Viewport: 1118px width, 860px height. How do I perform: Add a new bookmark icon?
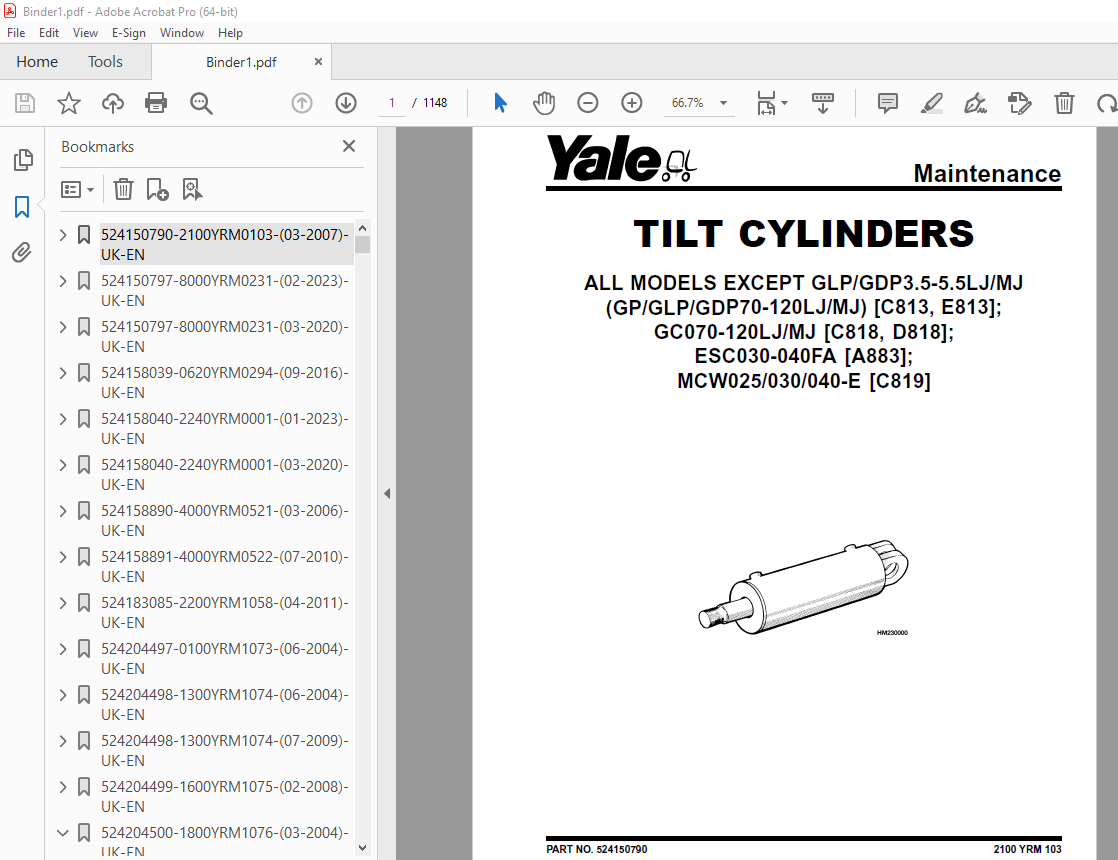(157, 189)
